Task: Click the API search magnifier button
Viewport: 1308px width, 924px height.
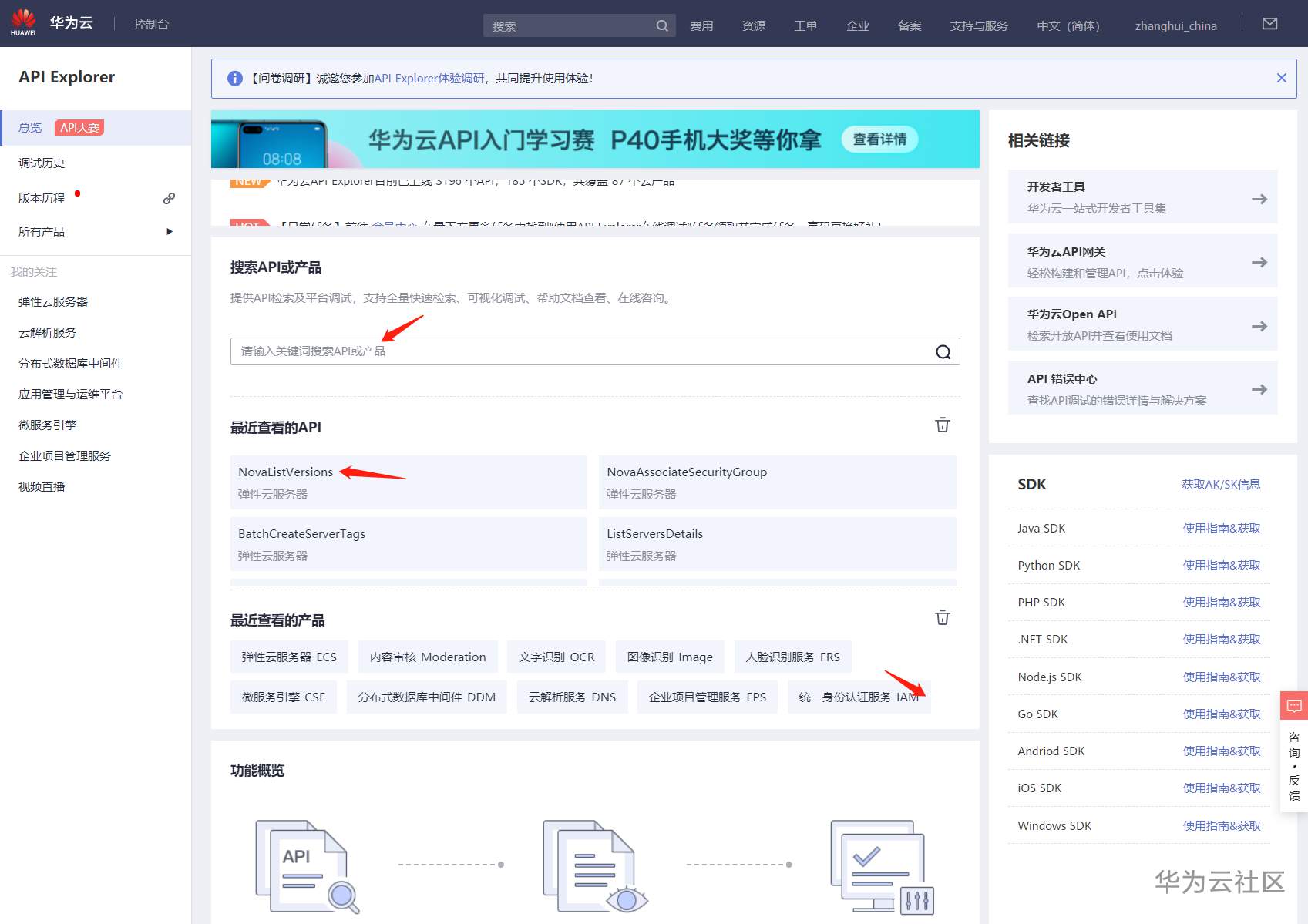Action: point(943,352)
